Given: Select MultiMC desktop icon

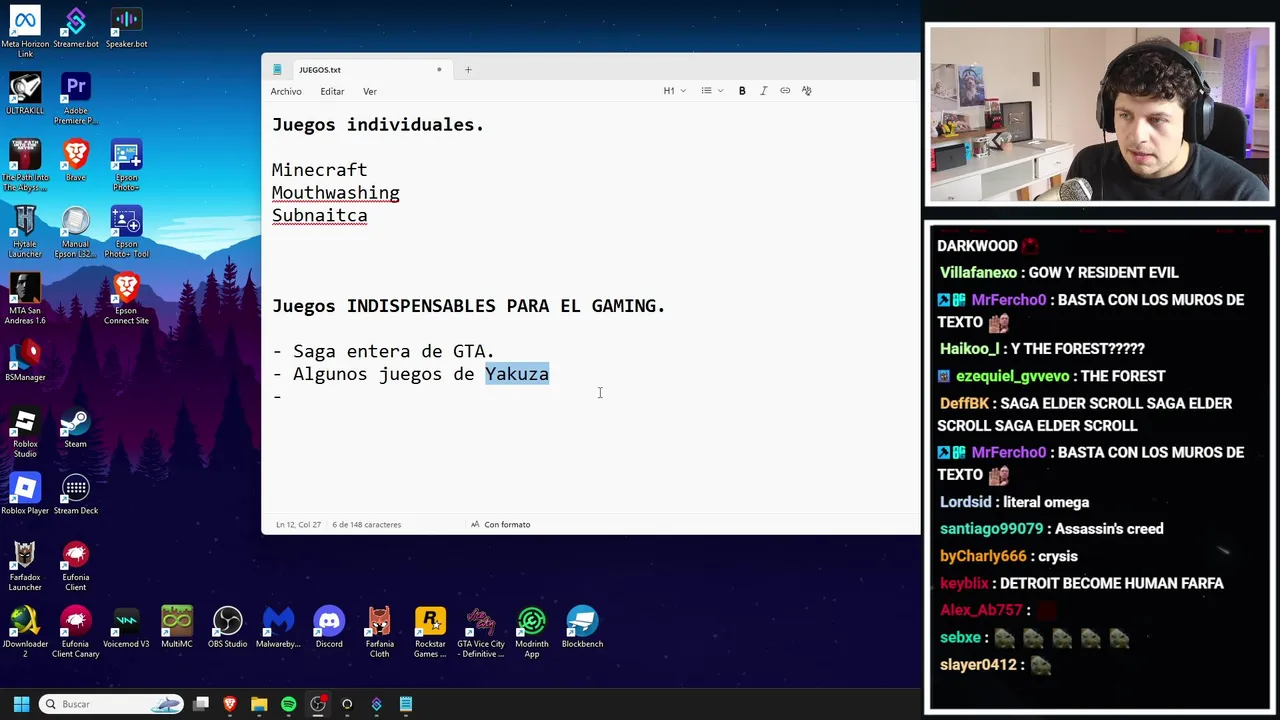Looking at the screenshot, I should coord(177,627).
